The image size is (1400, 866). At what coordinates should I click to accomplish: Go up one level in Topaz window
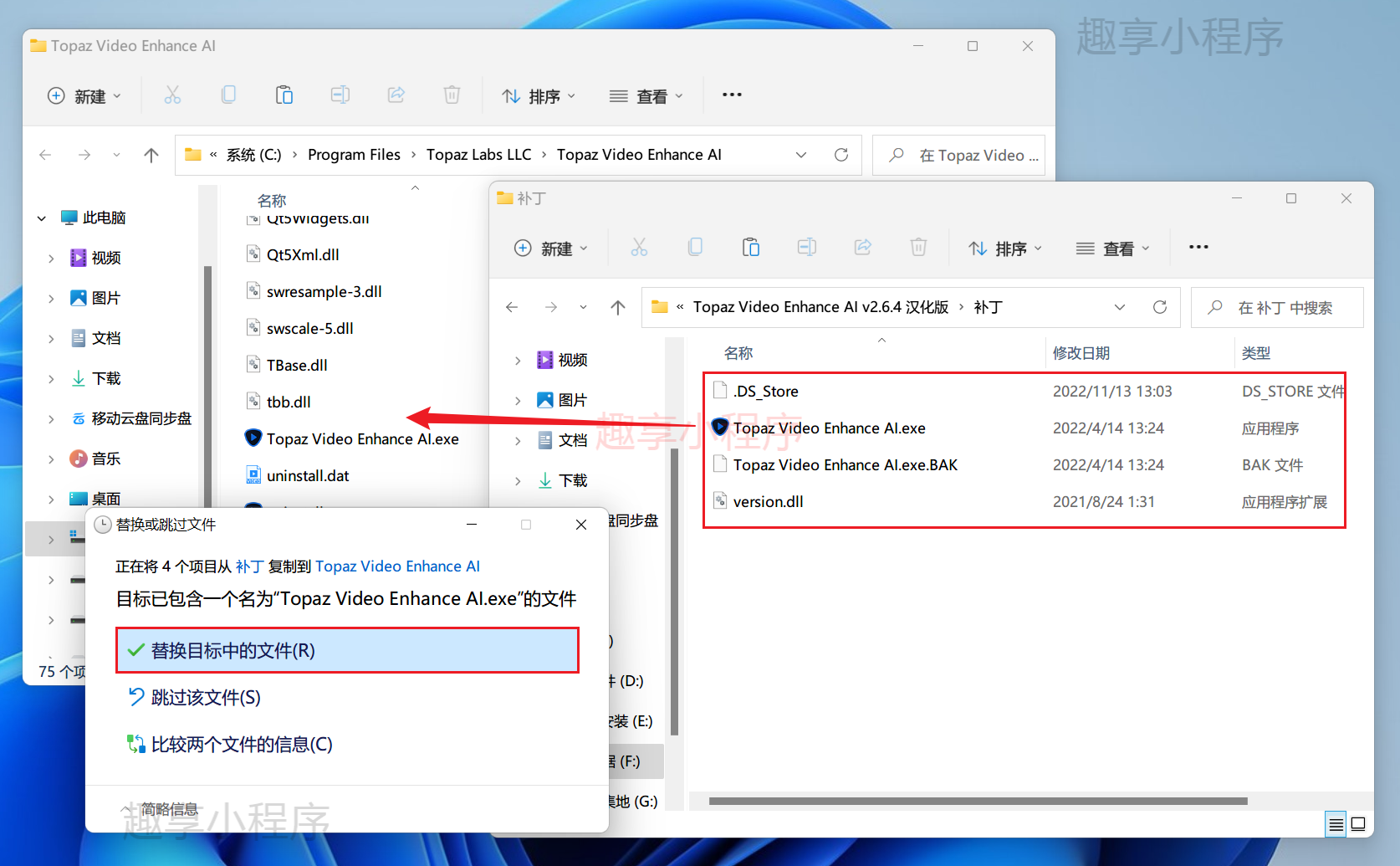tap(151, 155)
